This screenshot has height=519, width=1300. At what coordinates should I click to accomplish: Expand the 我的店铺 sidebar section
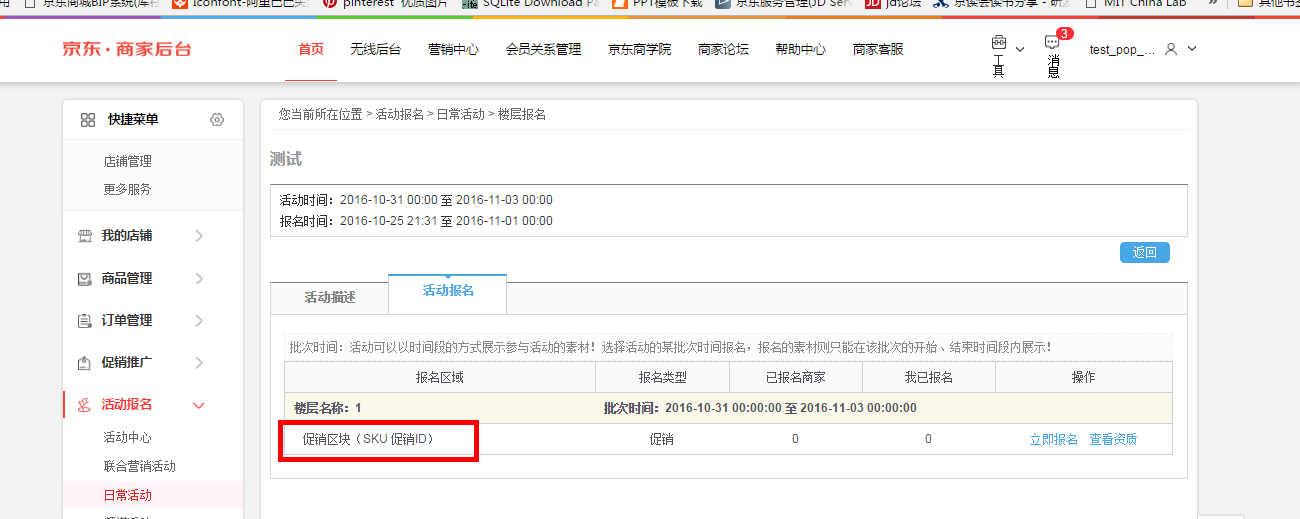tap(199, 236)
